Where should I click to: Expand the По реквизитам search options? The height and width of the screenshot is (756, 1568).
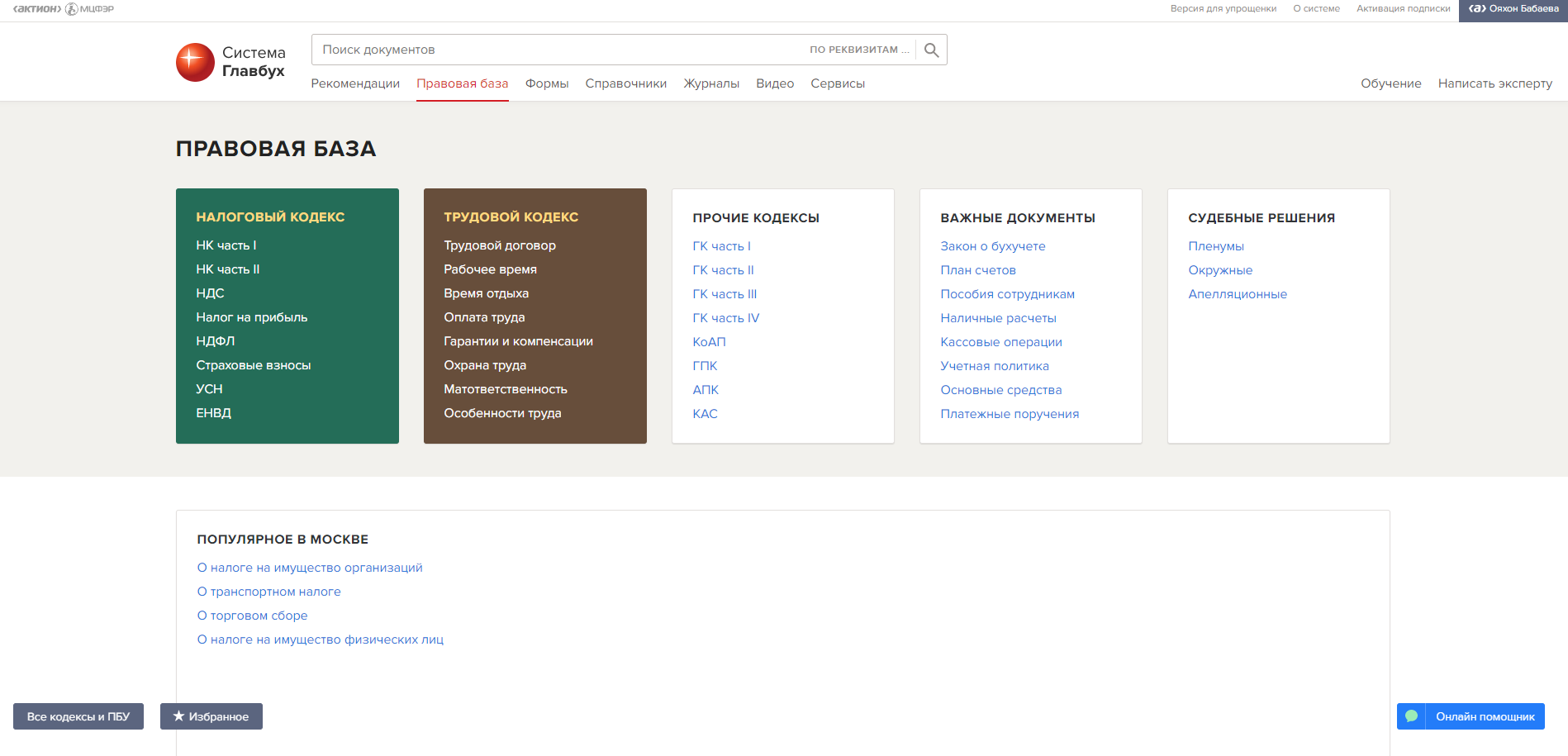click(859, 50)
